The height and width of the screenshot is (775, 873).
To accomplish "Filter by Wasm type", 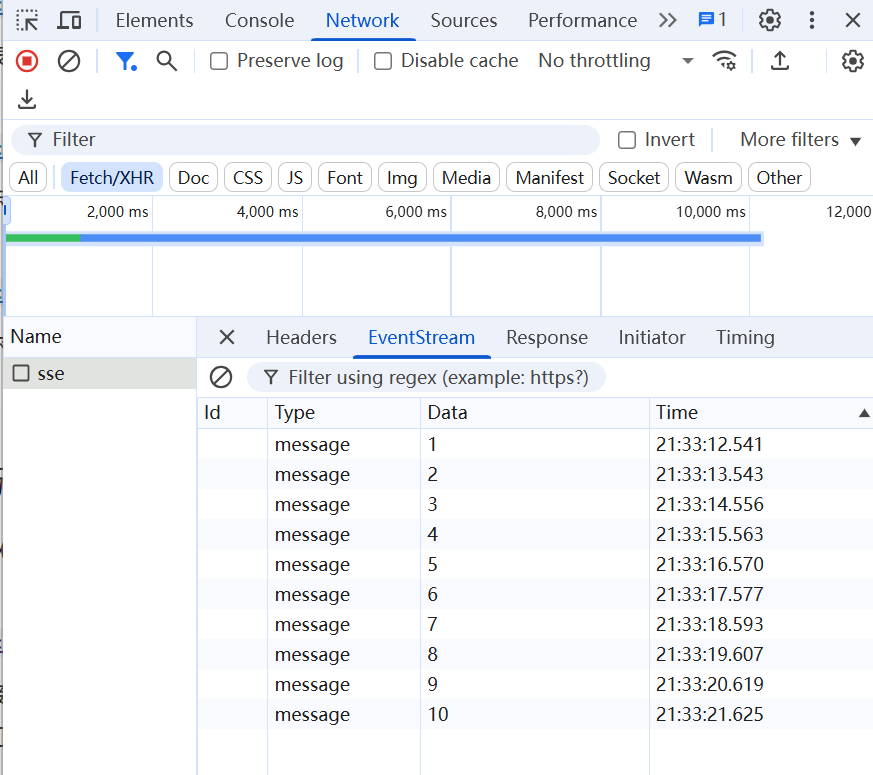I will click(708, 178).
